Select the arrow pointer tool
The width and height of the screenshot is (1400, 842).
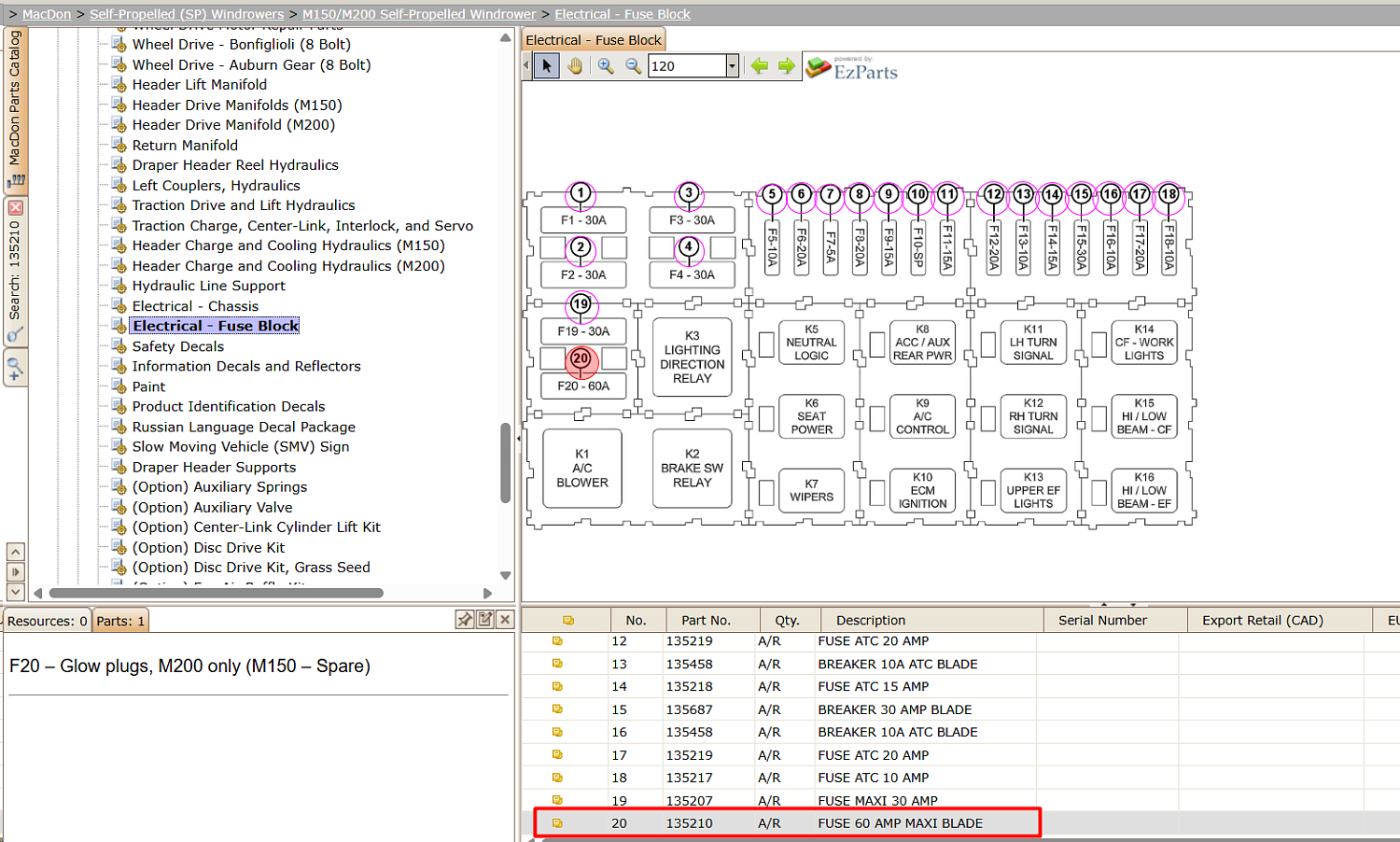(x=546, y=65)
